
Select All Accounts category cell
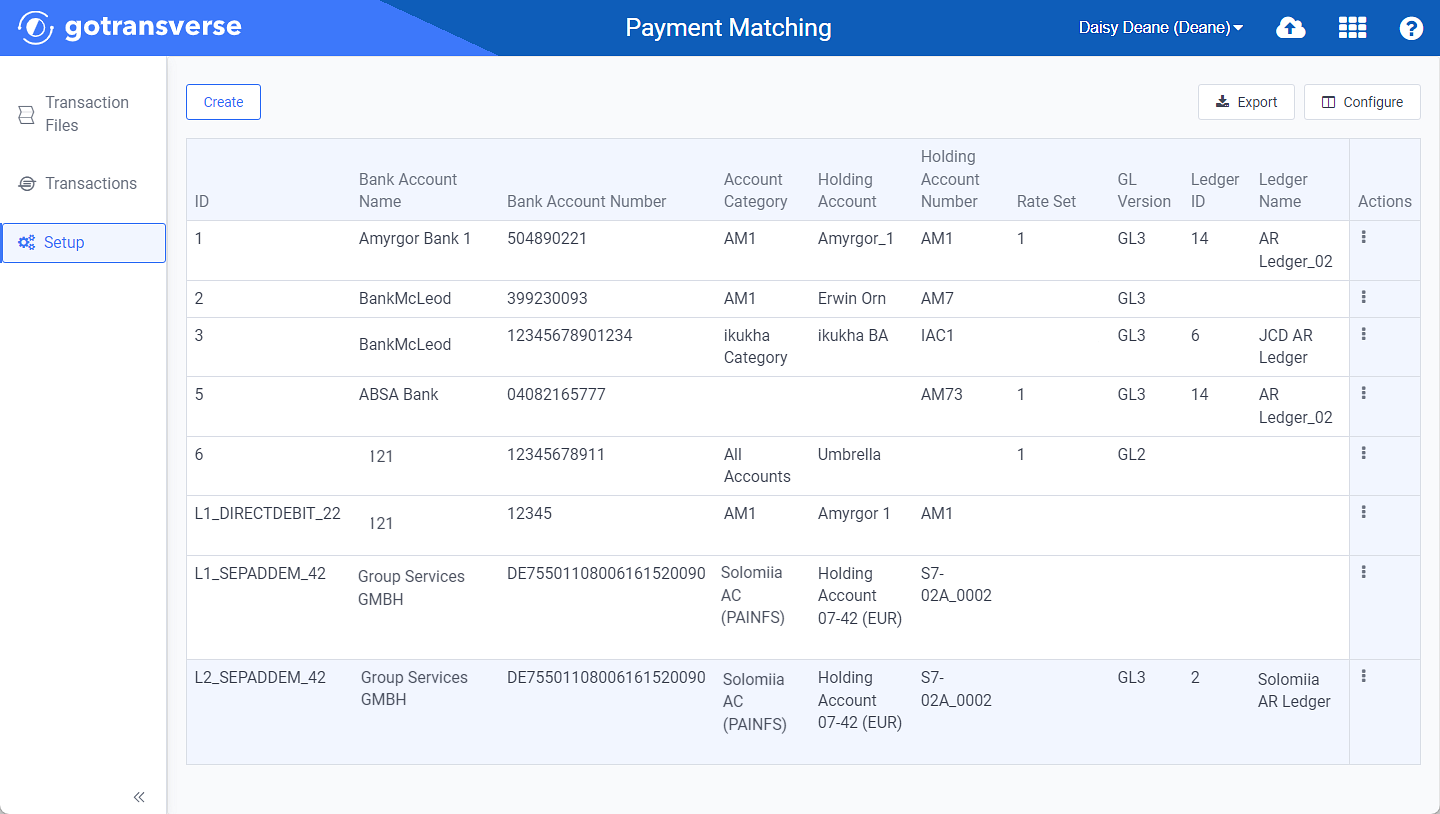757,465
